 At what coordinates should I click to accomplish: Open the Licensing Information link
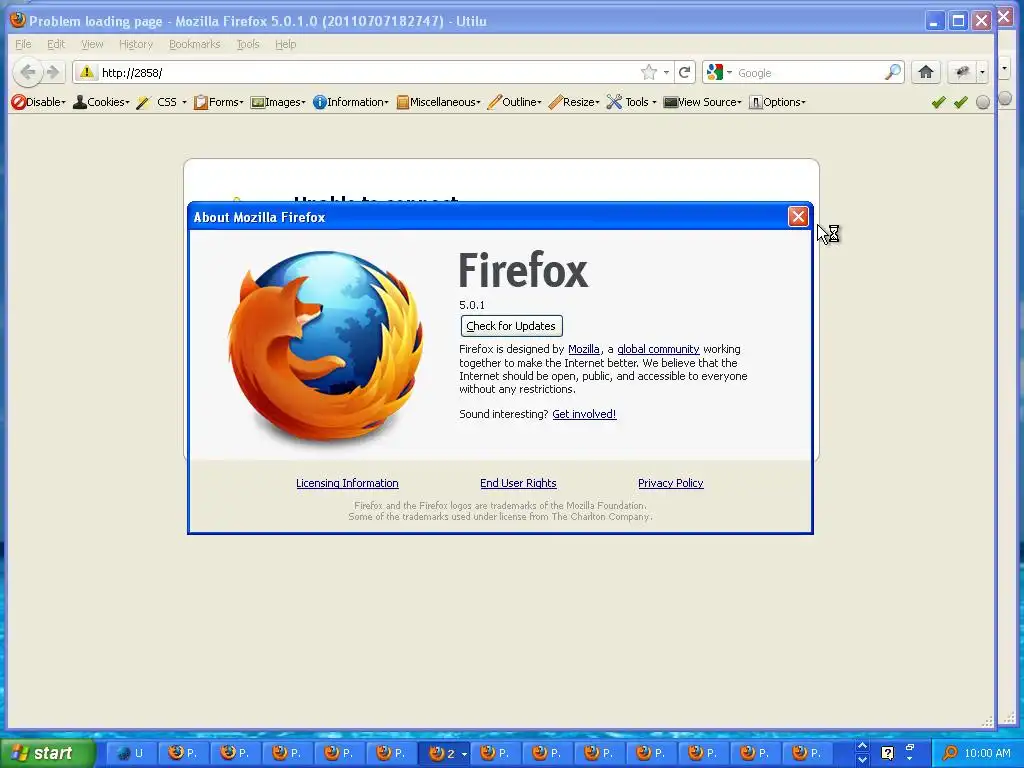(x=347, y=483)
